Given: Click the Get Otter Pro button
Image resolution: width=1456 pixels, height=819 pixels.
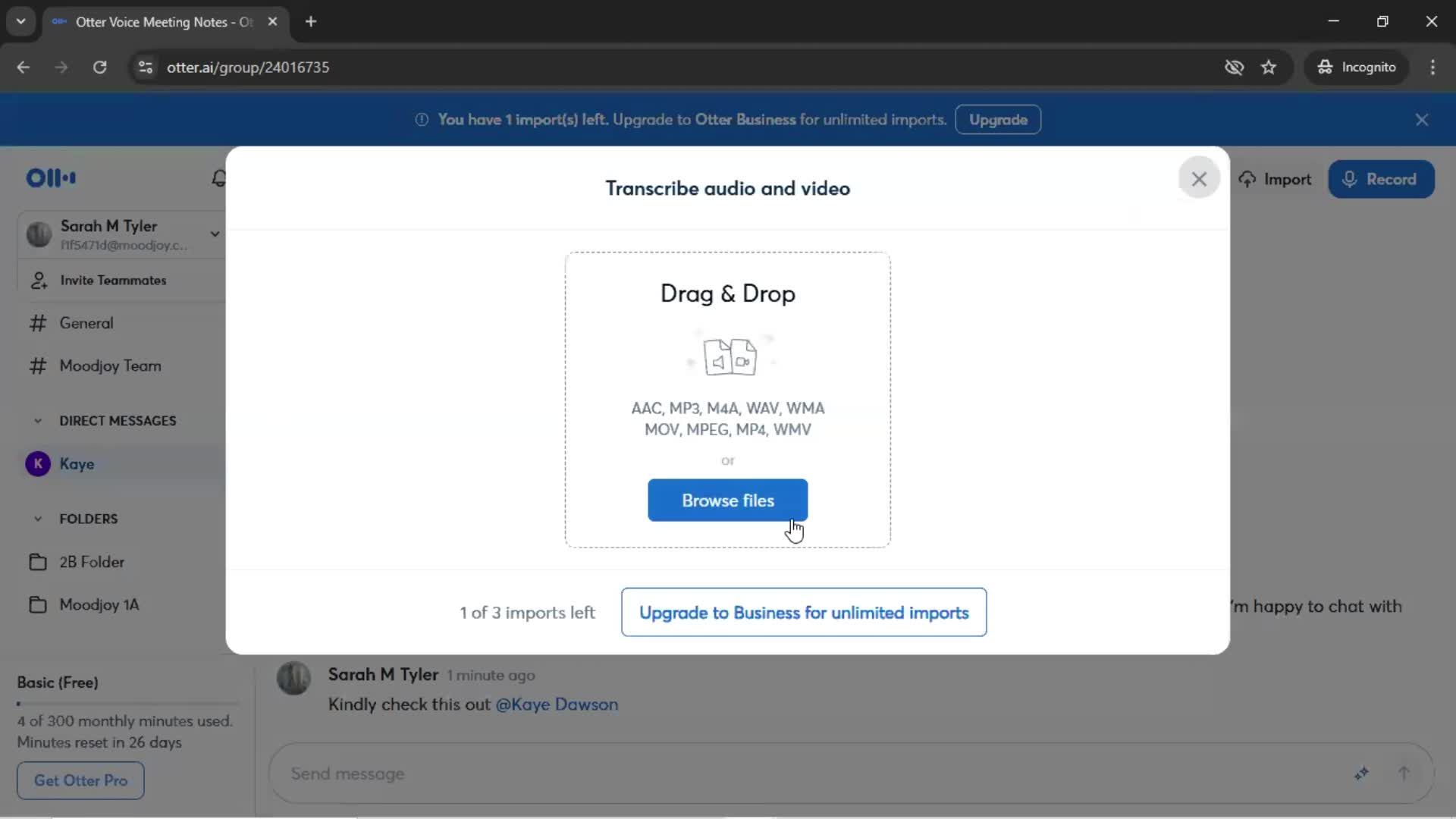Looking at the screenshot, I should click(x=80, y=780).
